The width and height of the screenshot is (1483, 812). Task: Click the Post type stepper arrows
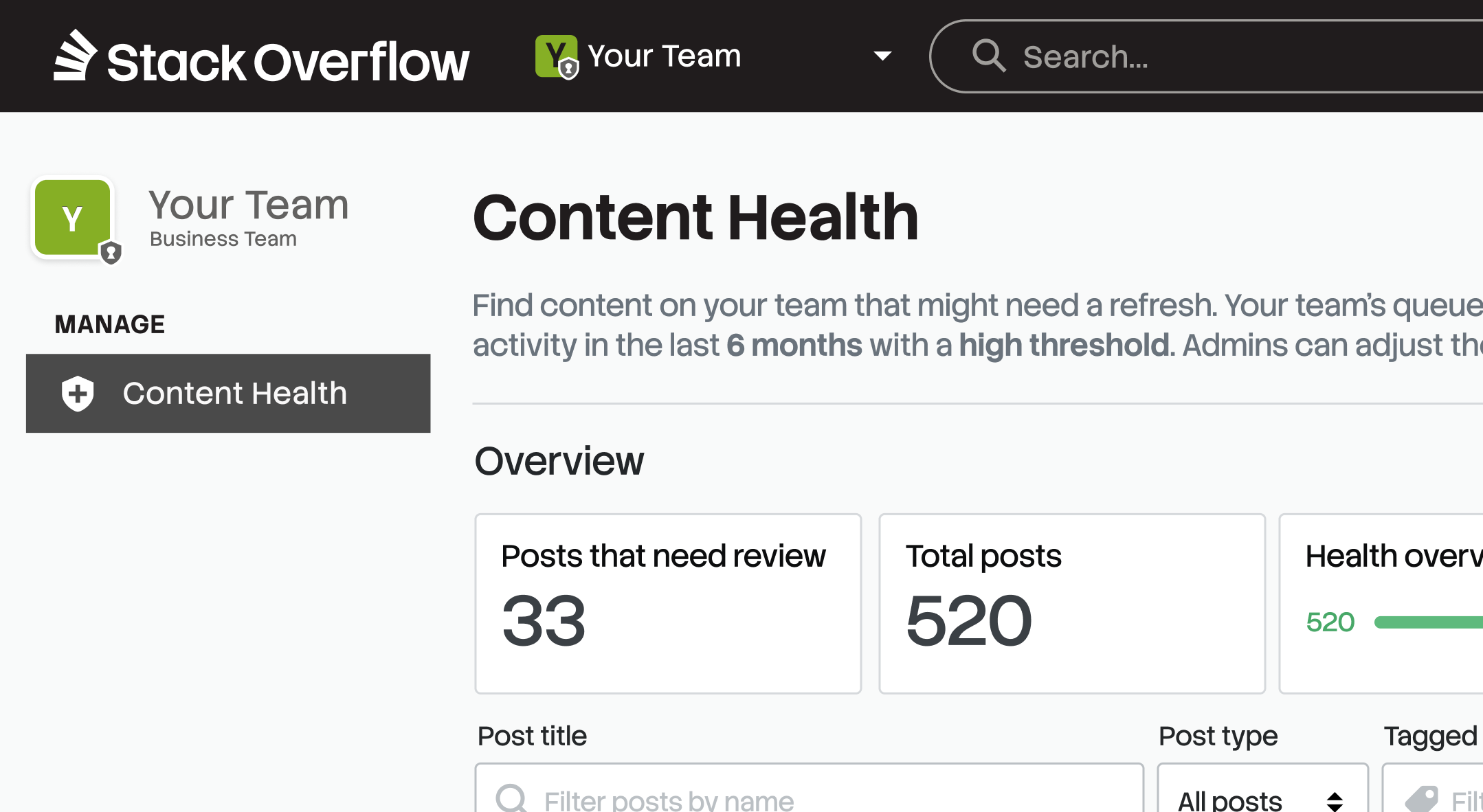pos(1335,801)
